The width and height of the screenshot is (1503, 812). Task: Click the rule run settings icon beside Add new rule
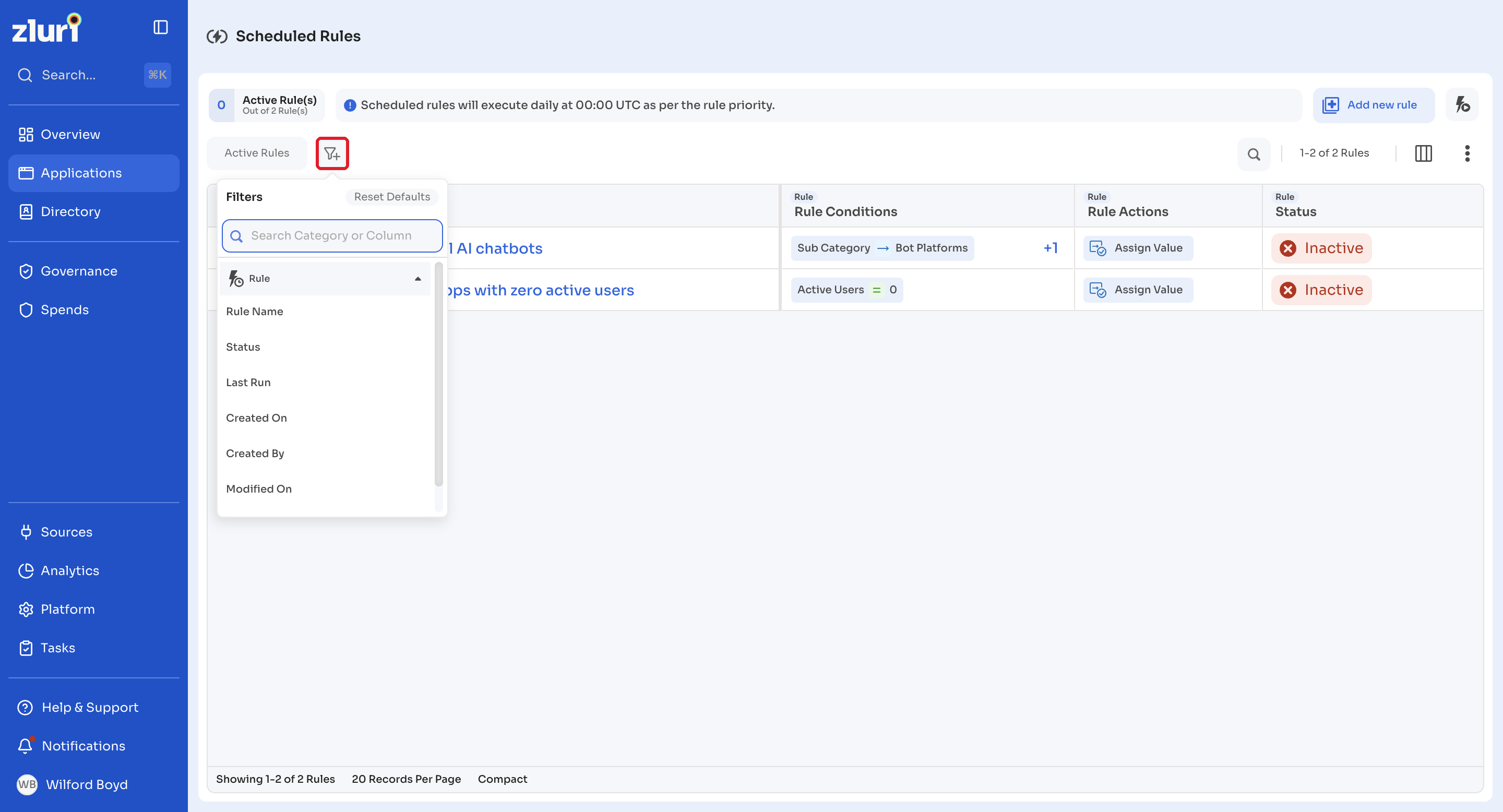pos(1462,105)
